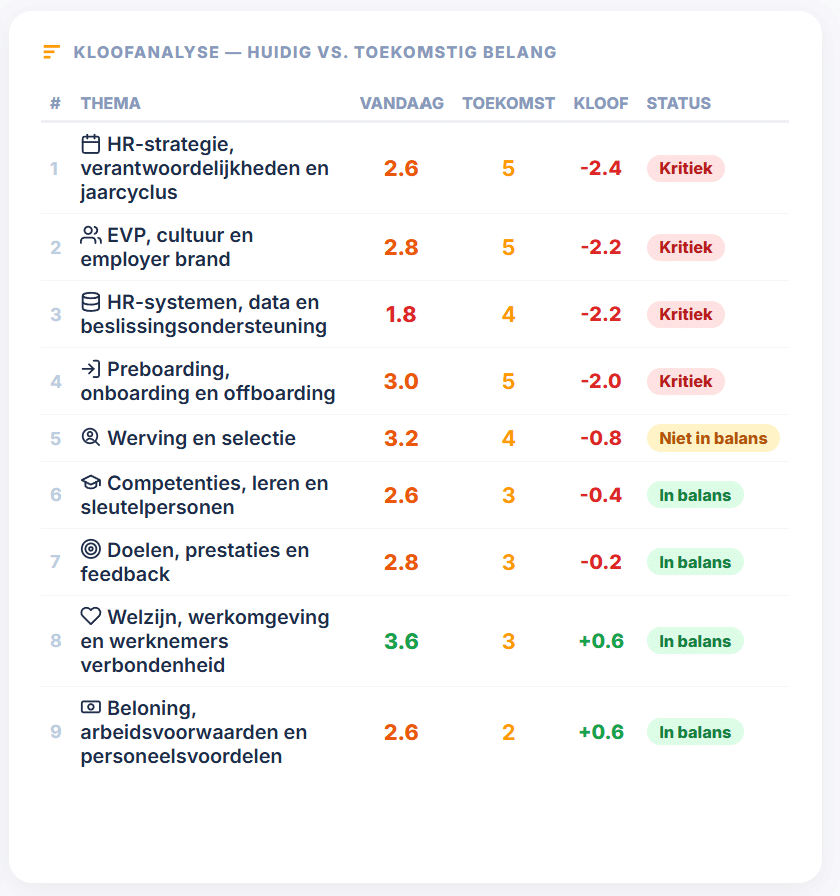Click the target icon beside Doelen, prestaties
840x896 pixels.
90,549
